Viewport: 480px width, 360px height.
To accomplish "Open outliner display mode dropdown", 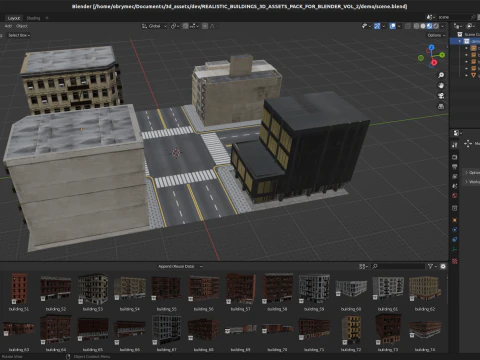I will point(458,26).
